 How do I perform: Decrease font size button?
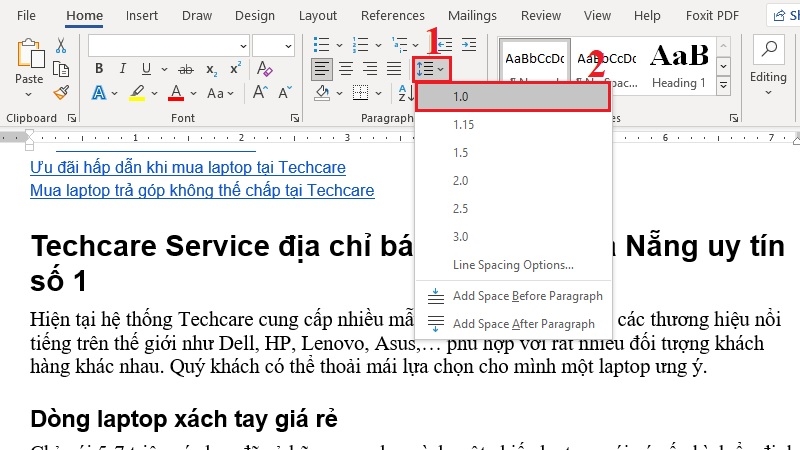(285, 92)
